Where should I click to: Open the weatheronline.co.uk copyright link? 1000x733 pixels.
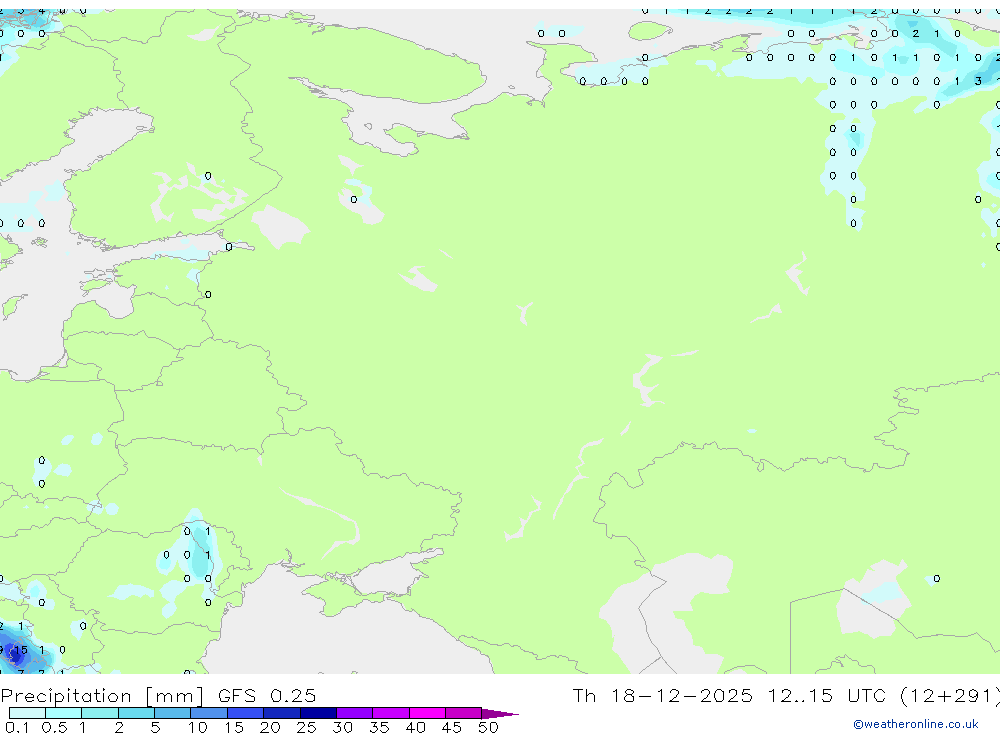915,724
